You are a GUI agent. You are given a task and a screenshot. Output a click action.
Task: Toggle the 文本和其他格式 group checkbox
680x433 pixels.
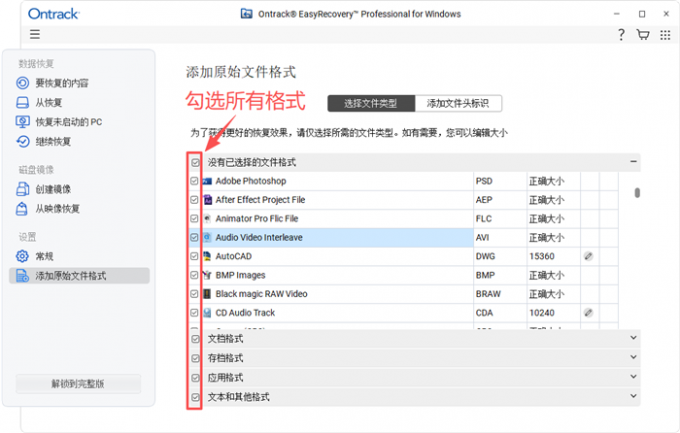(x=195, y=397)
